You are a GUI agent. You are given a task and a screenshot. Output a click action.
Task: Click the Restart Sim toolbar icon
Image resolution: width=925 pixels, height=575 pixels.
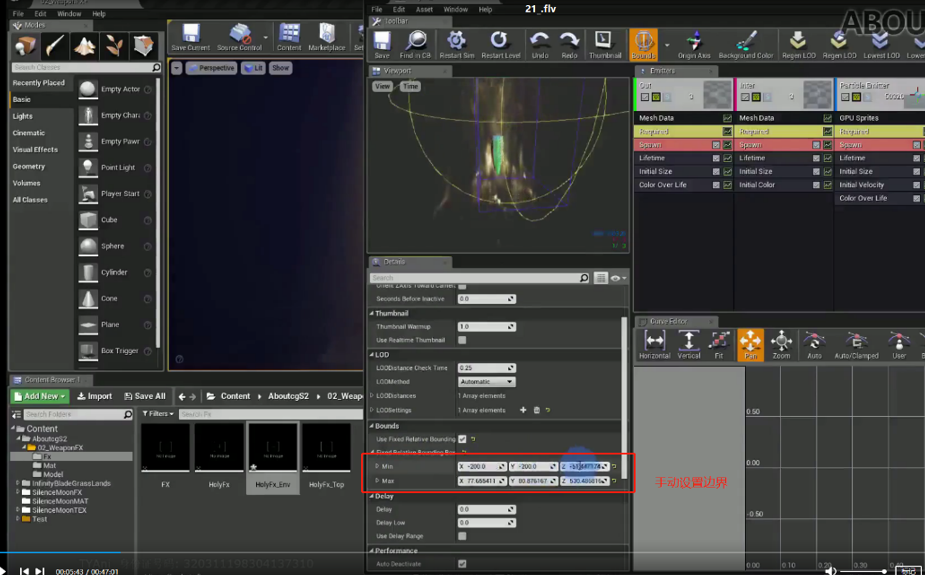(x=456, y=42)
